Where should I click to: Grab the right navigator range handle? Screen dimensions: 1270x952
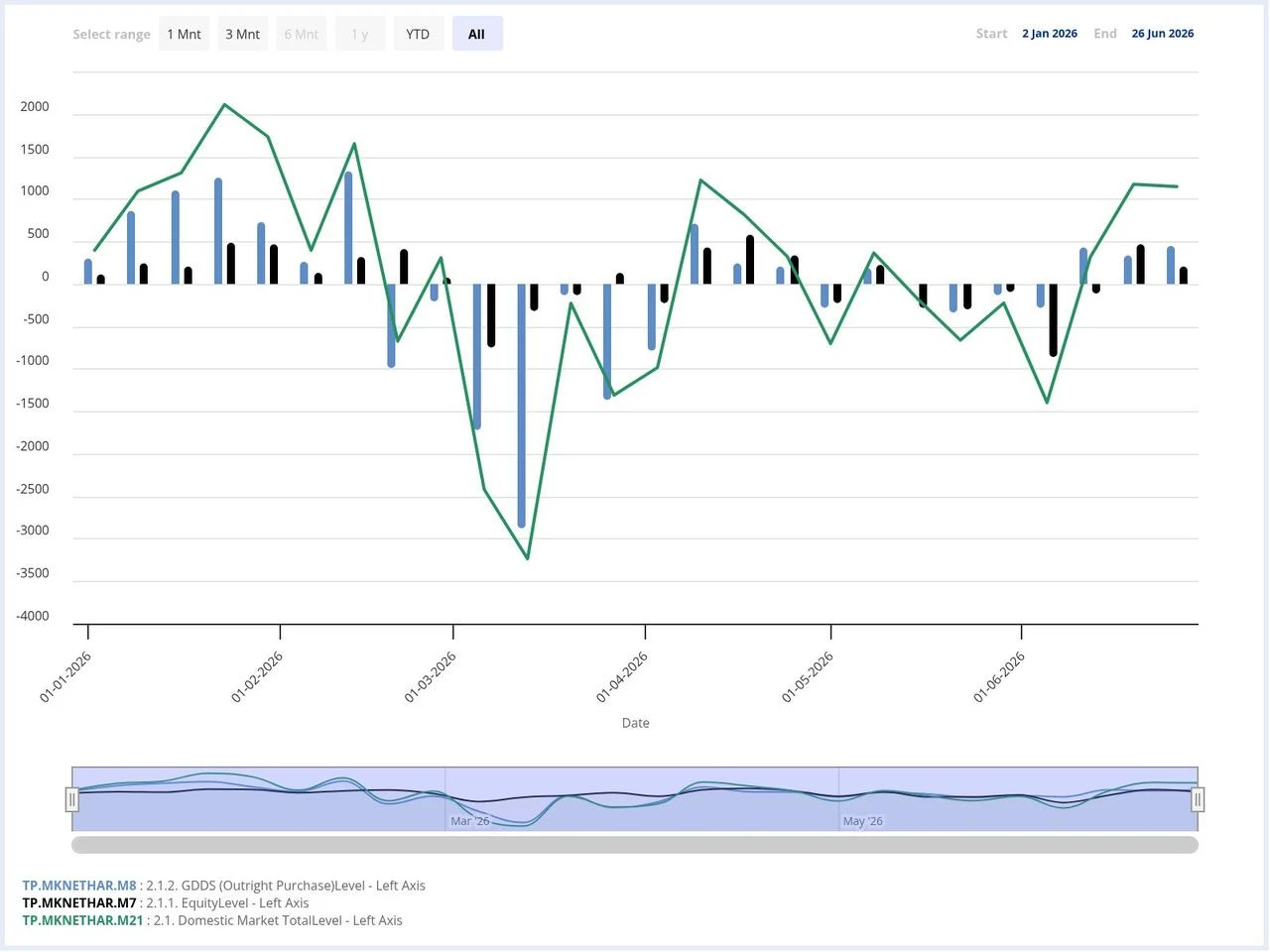pos(1198,799)
